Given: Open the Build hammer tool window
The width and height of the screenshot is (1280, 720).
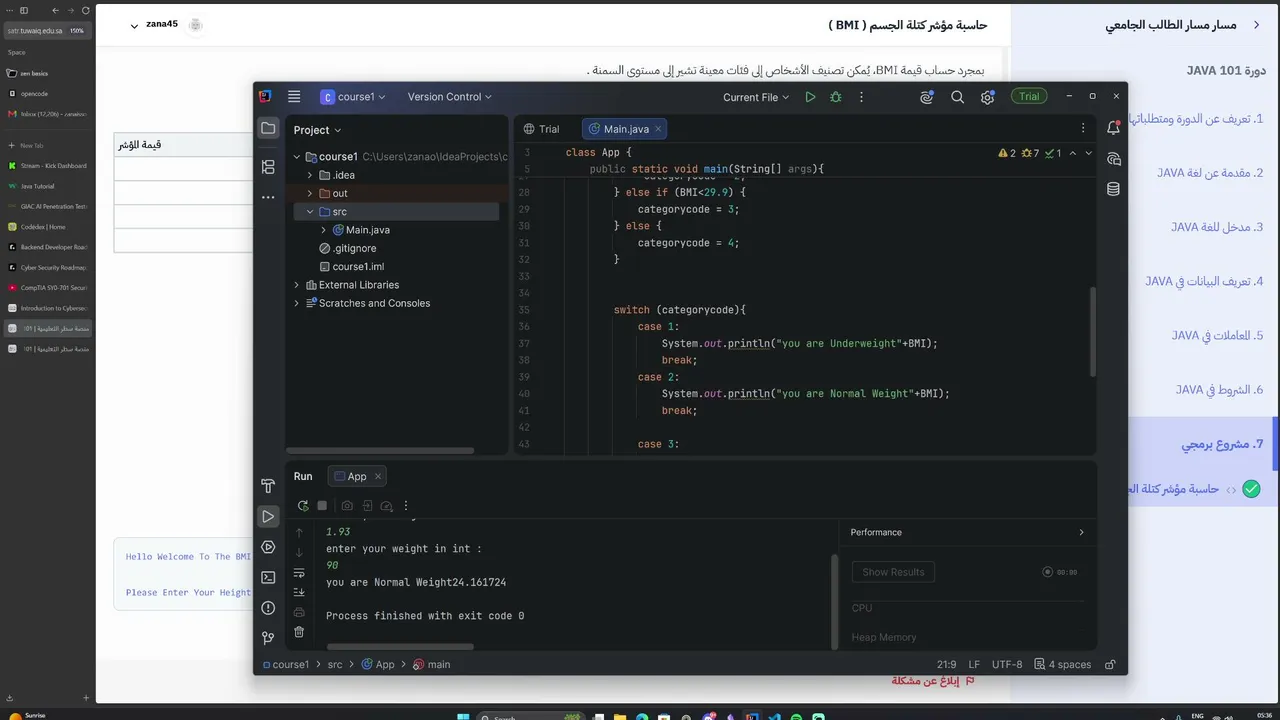Looking at the screenshot, I should pos(268,486).
